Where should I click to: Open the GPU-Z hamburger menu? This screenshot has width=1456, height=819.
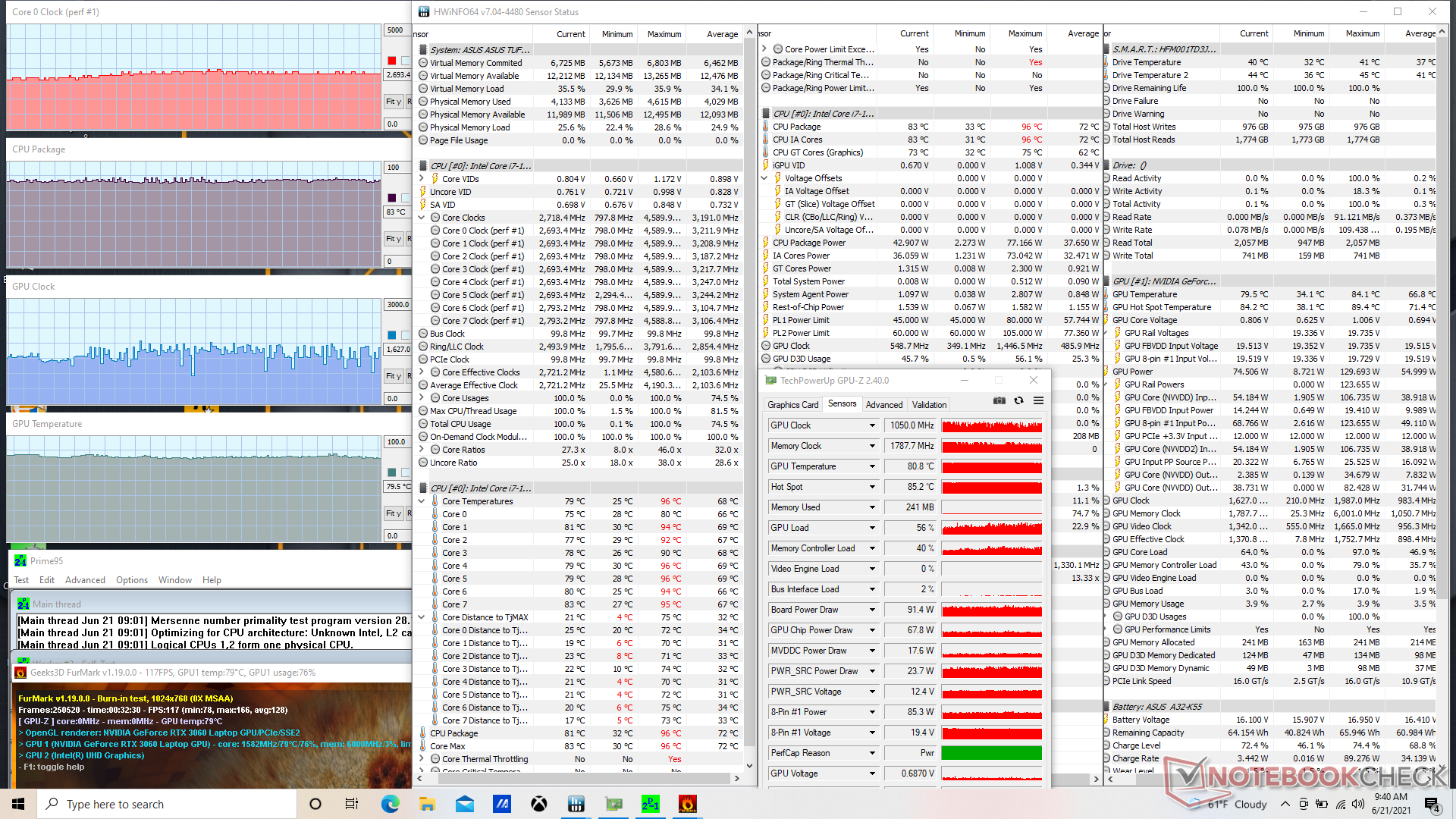(x=1038, y=400)
